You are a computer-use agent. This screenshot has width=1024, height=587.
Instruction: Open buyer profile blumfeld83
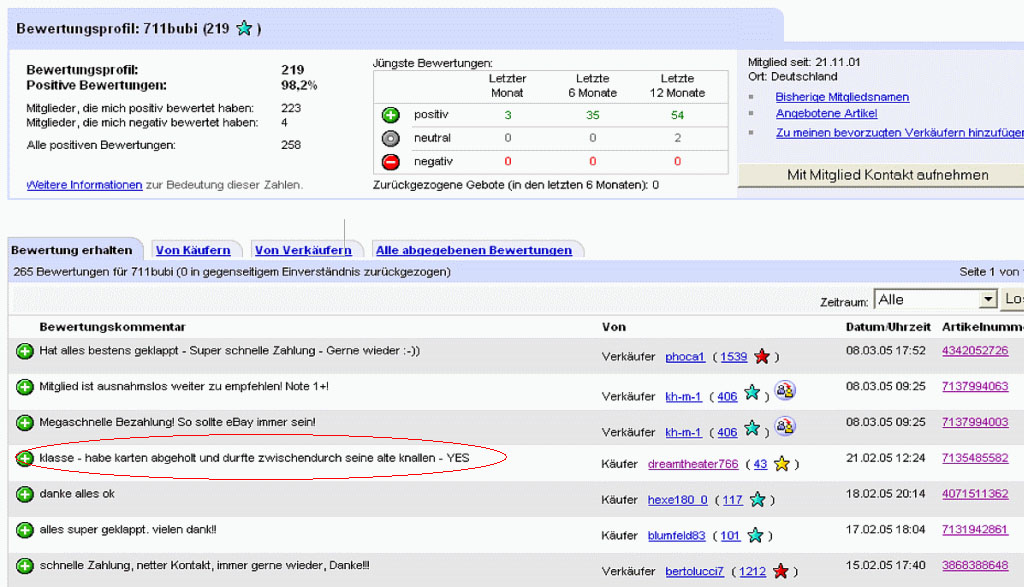pyautogui.click(x=676, y=536)
